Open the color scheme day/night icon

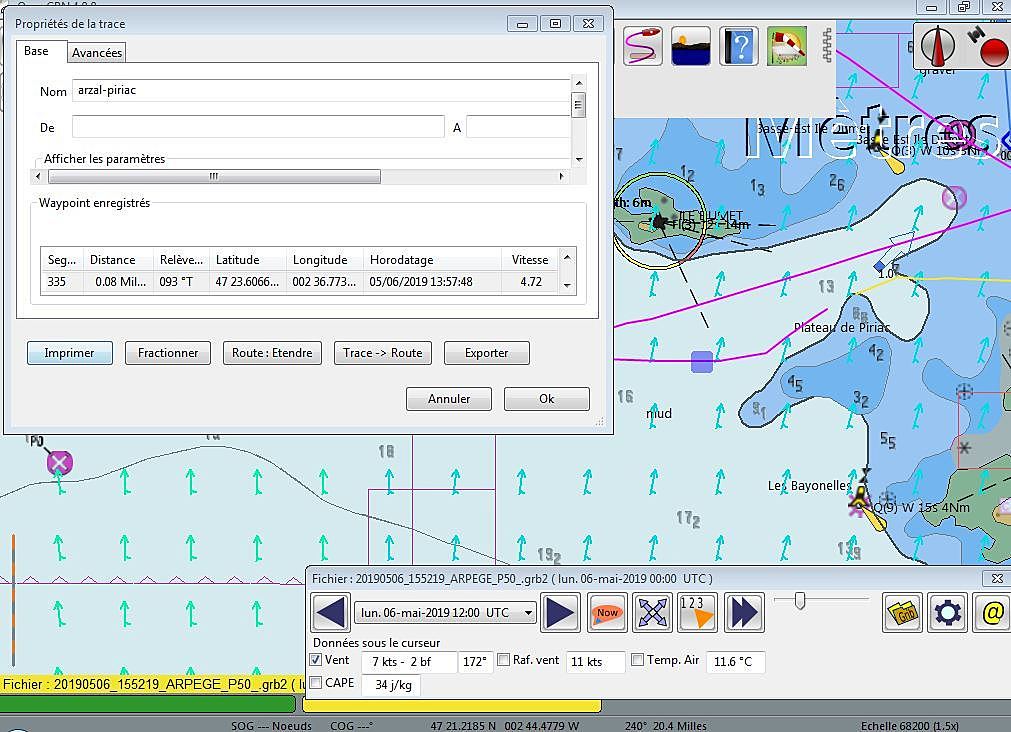click(x=691, y=46)
